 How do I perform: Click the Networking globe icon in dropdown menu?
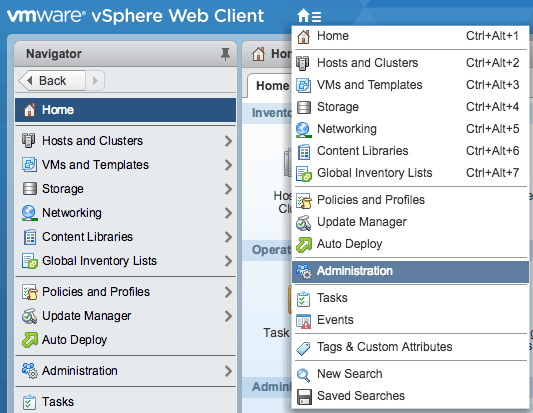pos(303,130)
